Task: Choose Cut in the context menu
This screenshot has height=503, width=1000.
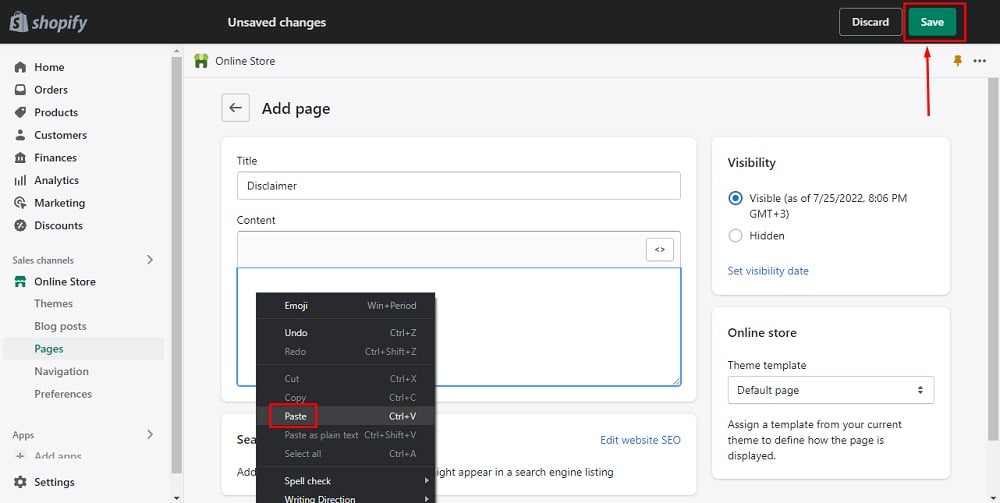Action: coord(346,379)
